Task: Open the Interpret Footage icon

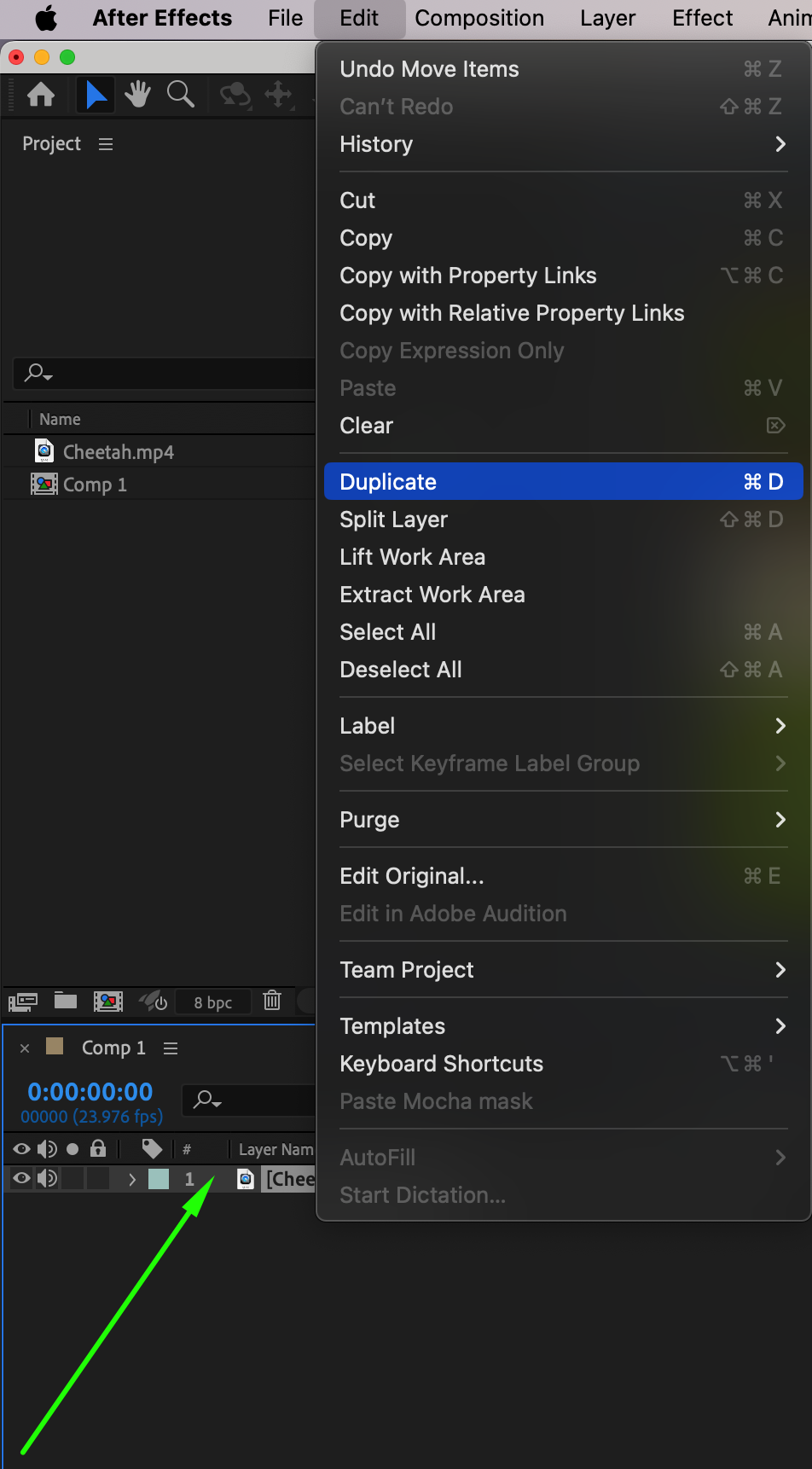Action: coord(23,1001)
